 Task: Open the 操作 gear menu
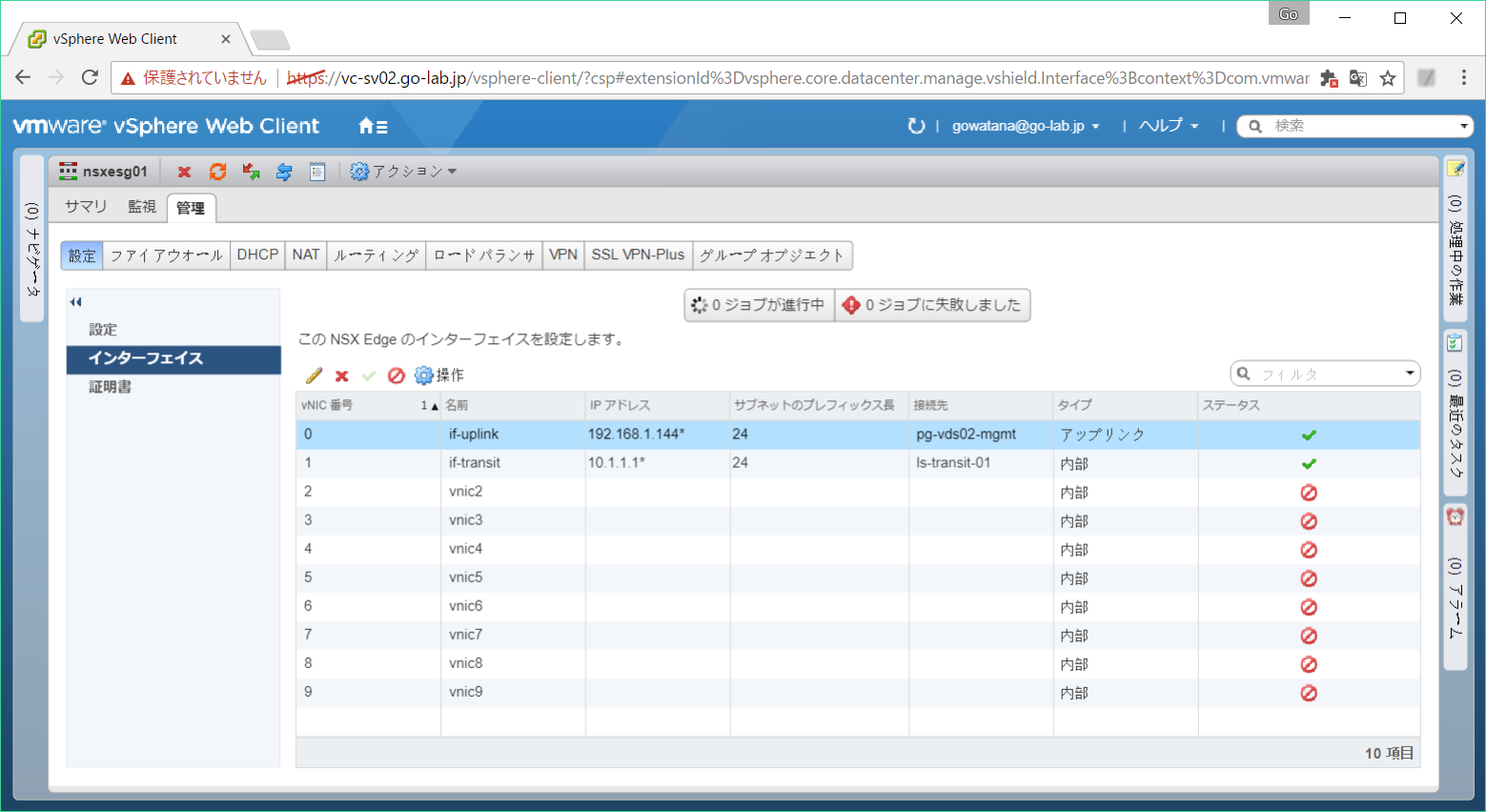click(439, 376)
